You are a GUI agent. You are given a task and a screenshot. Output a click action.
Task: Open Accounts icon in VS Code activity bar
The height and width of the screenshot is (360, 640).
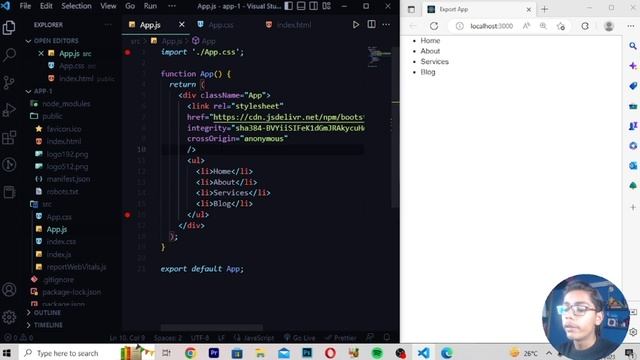(9, 290)
